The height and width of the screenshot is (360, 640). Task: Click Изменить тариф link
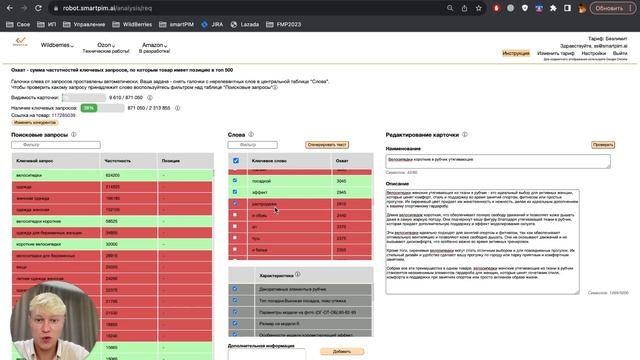click(x=556, y=53)
